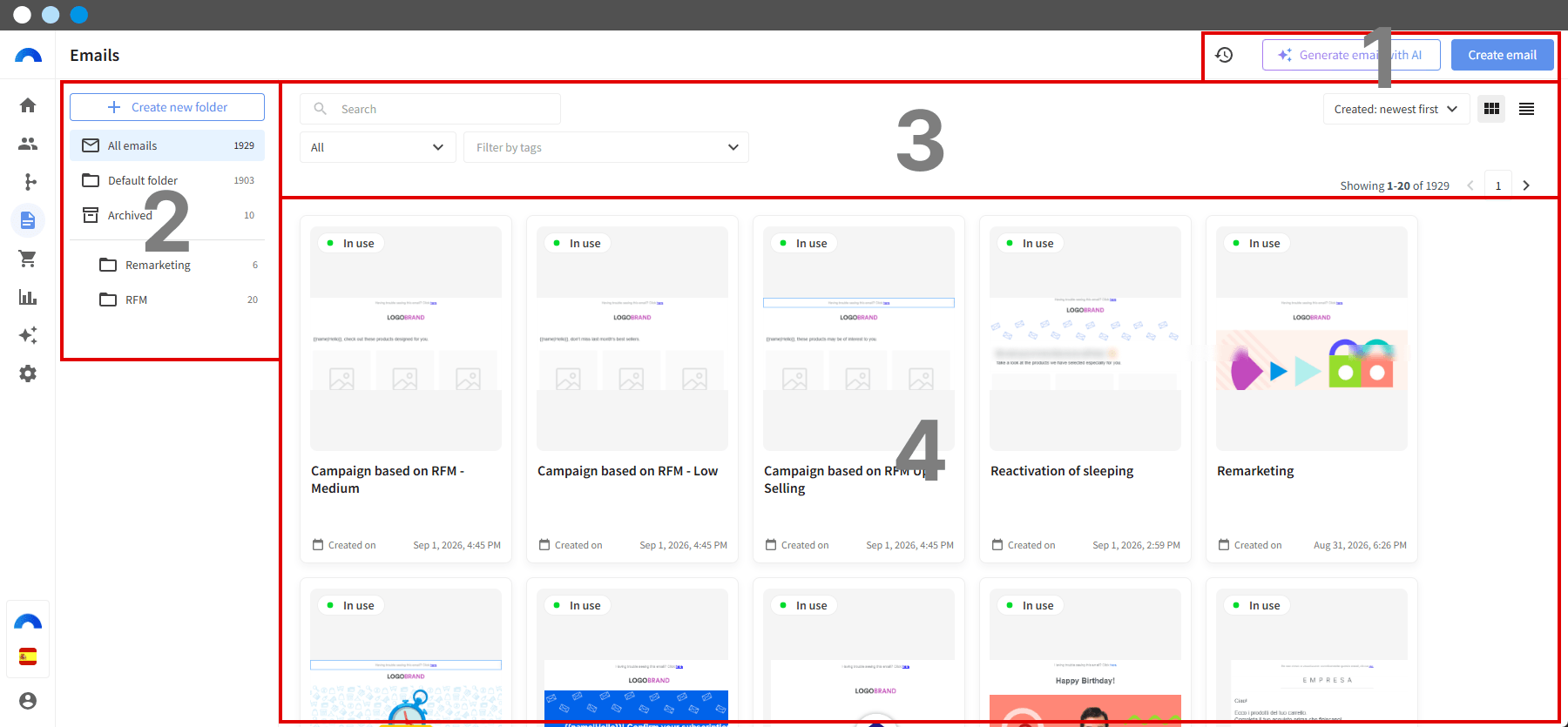The height and width of the screenshot is (727, 1568).
Task: Click calendar icon on Reactivation of sleeping card
Action: click(x=997, y=545)
